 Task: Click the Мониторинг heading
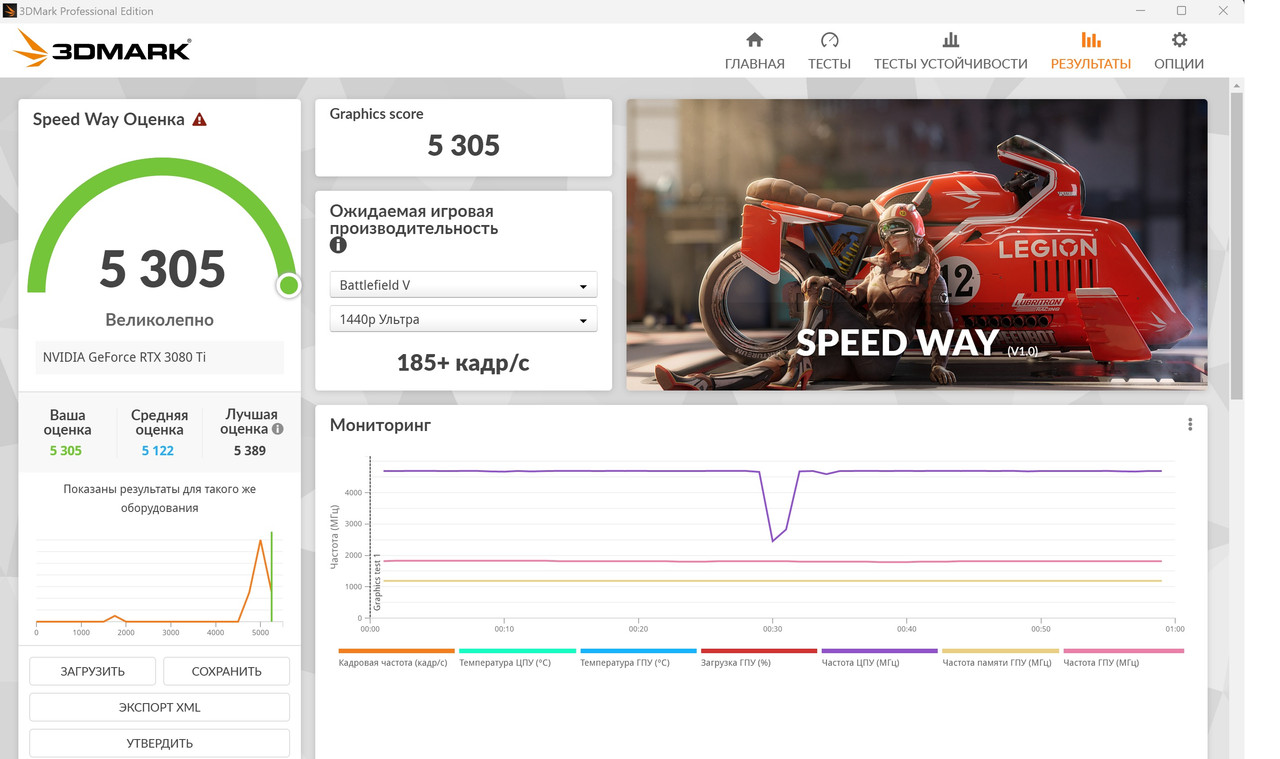pyautogui.click(x=380, y=425)
